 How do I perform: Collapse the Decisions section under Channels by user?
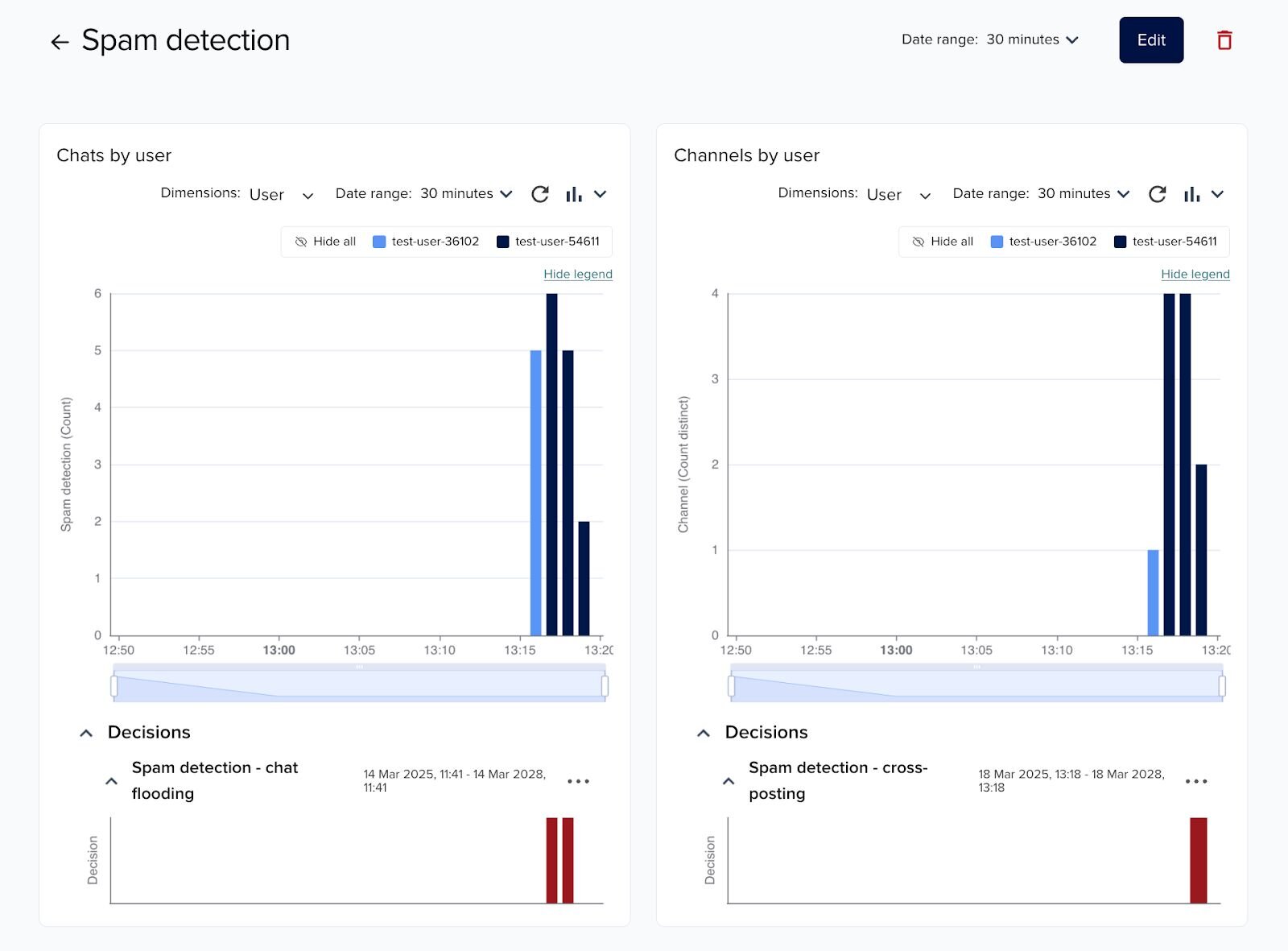[x=704, y=733]
